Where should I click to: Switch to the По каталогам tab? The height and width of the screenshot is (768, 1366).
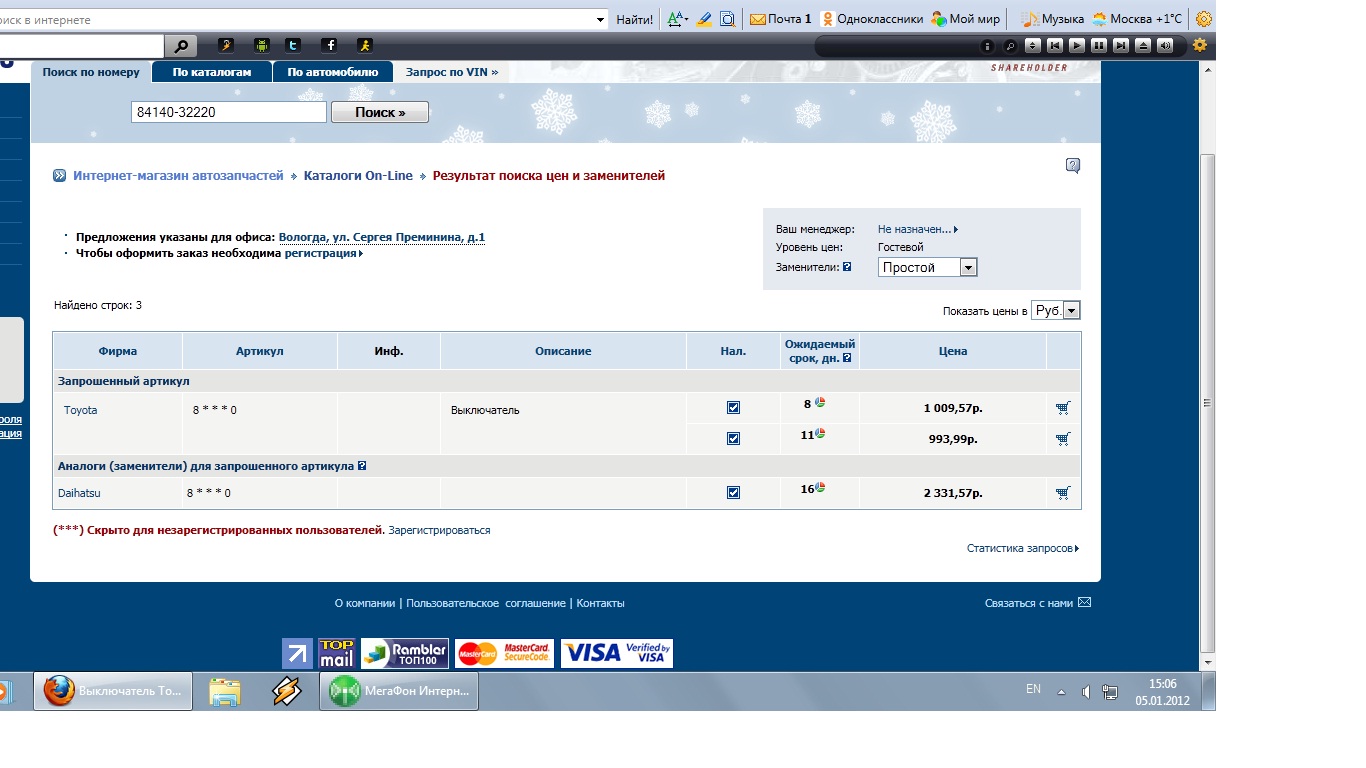pyautogui.click(x=211, y=72)
